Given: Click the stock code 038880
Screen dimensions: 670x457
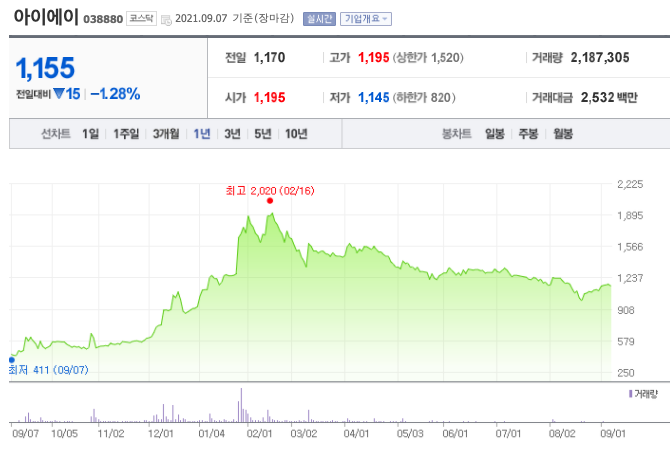Looking at the screenshot, I should coord(103,19).
